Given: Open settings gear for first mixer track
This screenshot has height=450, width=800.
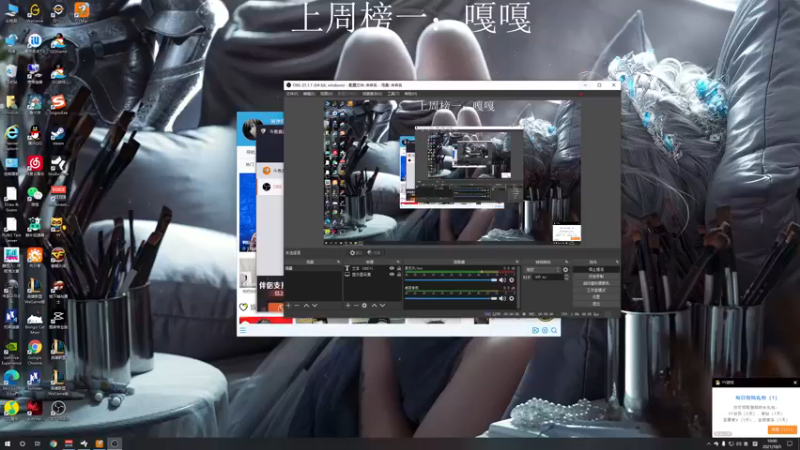Looking at the screenshot, I should tap(511, 280).
